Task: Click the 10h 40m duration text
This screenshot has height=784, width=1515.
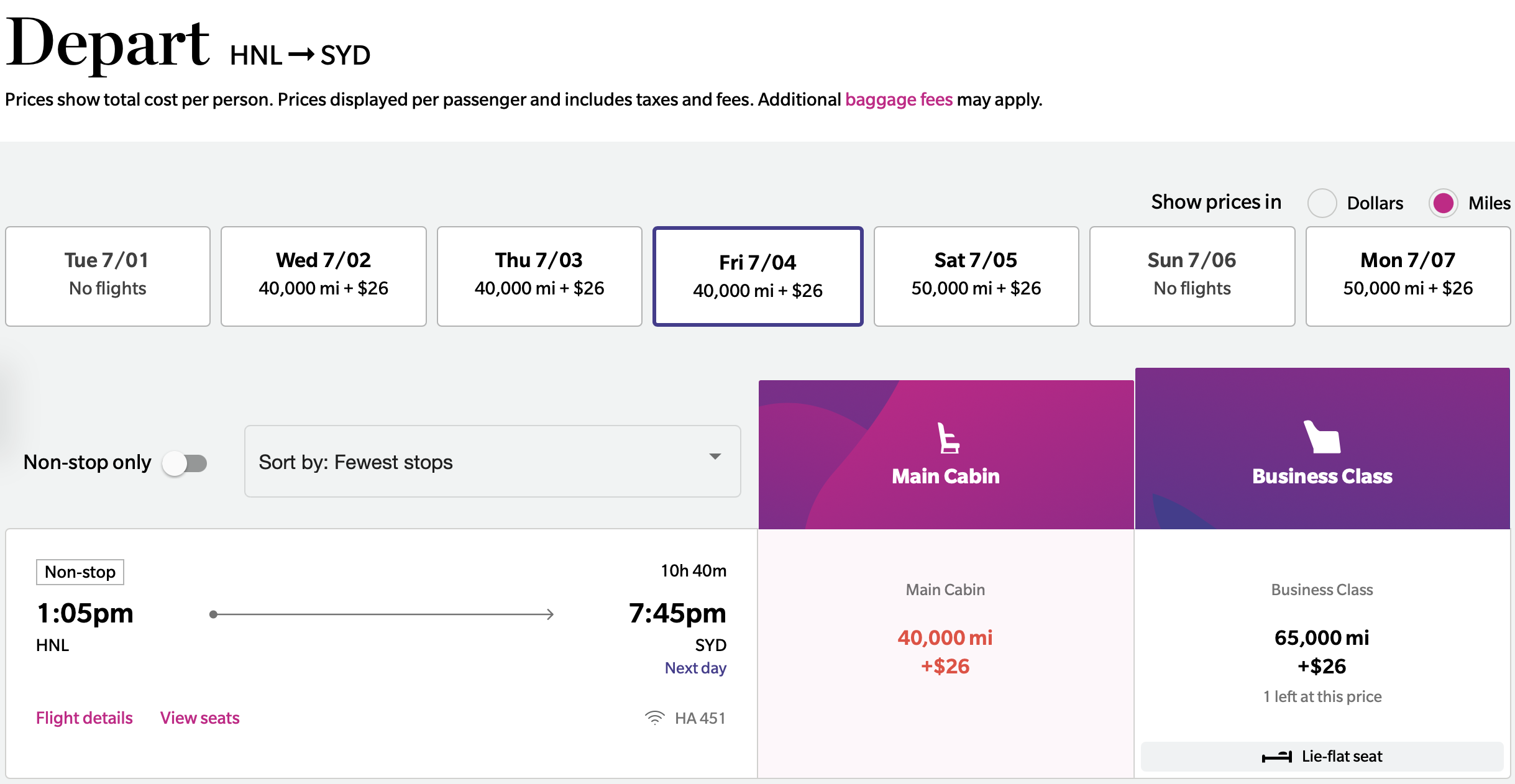Action: pos(693,571)
